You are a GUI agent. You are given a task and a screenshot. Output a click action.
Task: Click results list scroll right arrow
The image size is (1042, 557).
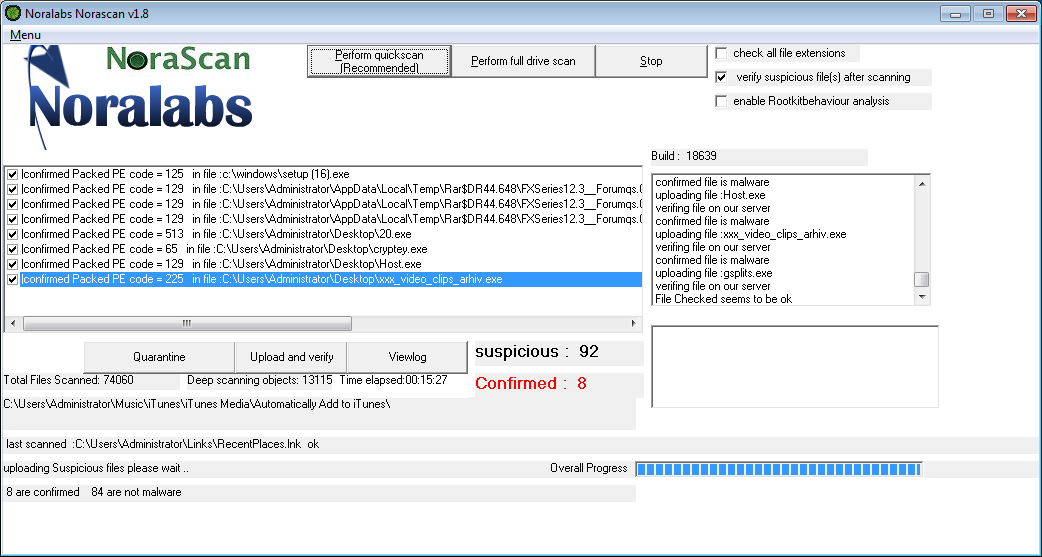coord(633,324)
